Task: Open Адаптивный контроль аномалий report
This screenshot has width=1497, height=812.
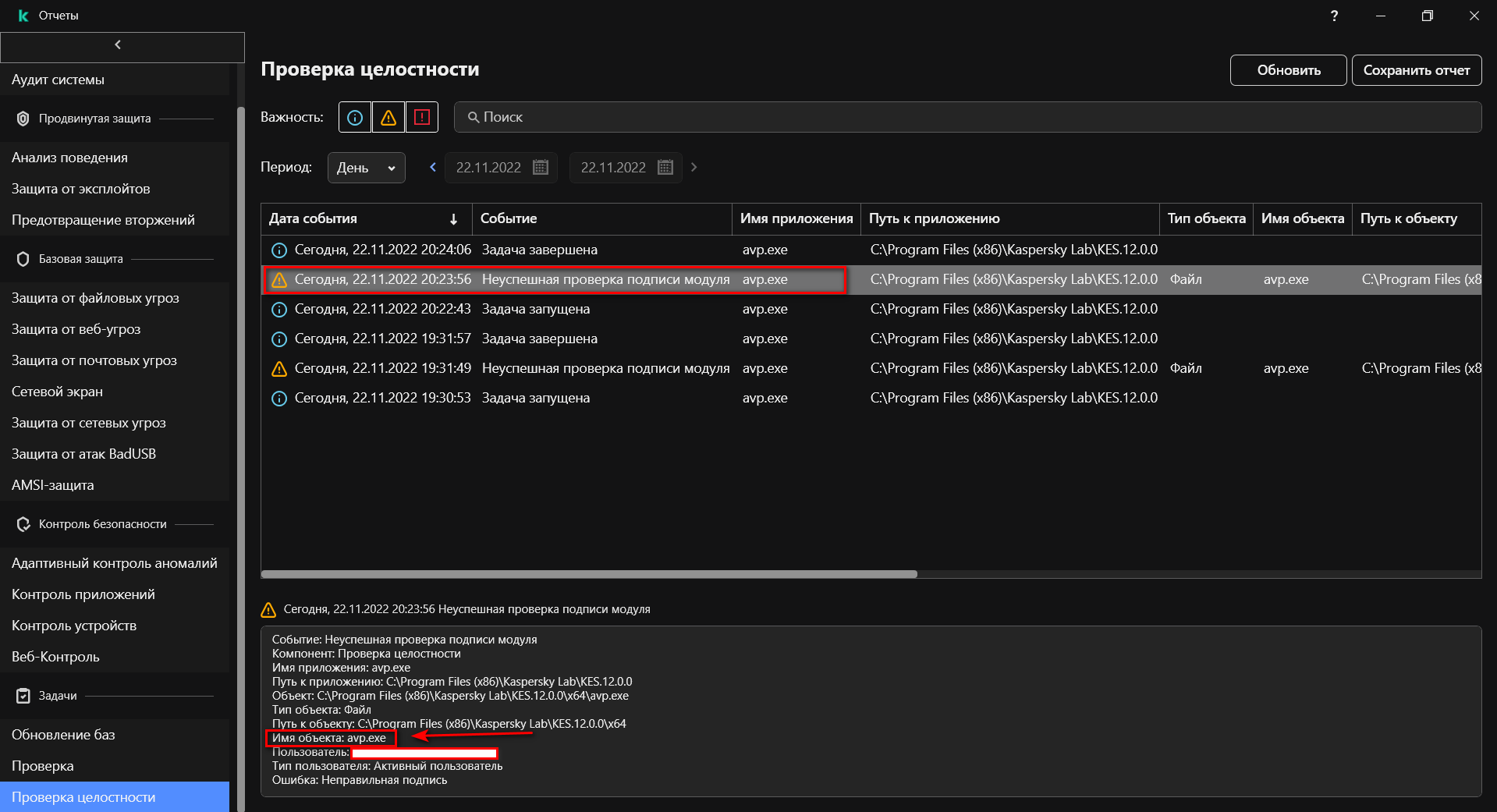Action: tap(115, 563)
